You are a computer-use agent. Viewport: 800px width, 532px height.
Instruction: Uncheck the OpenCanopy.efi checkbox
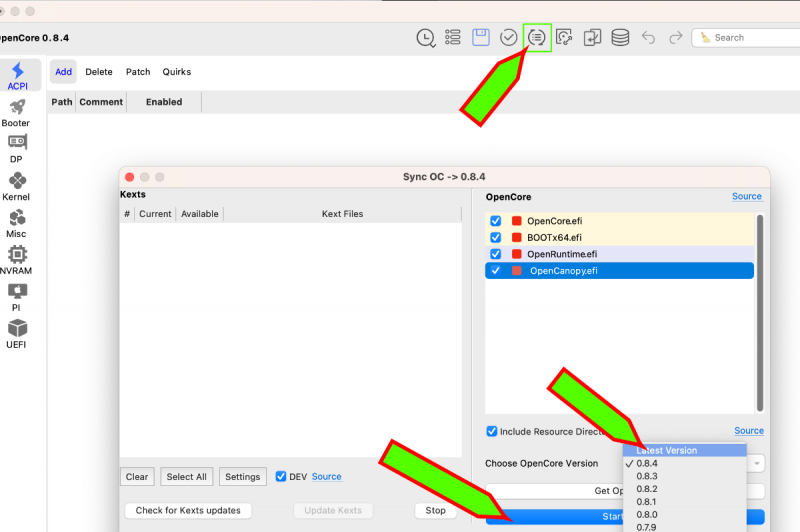(x=495, y=270)
